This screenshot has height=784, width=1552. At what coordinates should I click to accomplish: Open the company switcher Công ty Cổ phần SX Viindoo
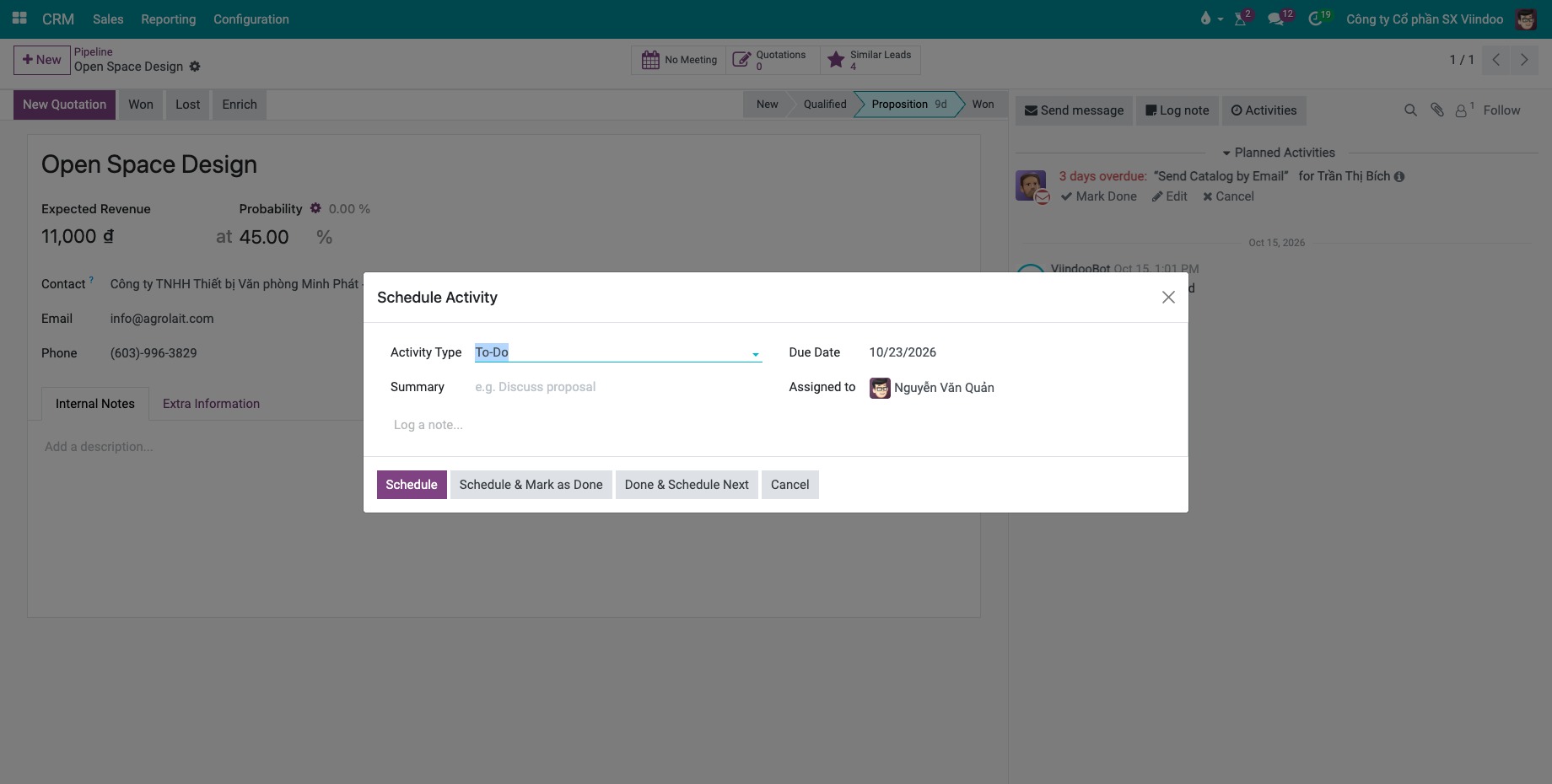pos(1425,19)
